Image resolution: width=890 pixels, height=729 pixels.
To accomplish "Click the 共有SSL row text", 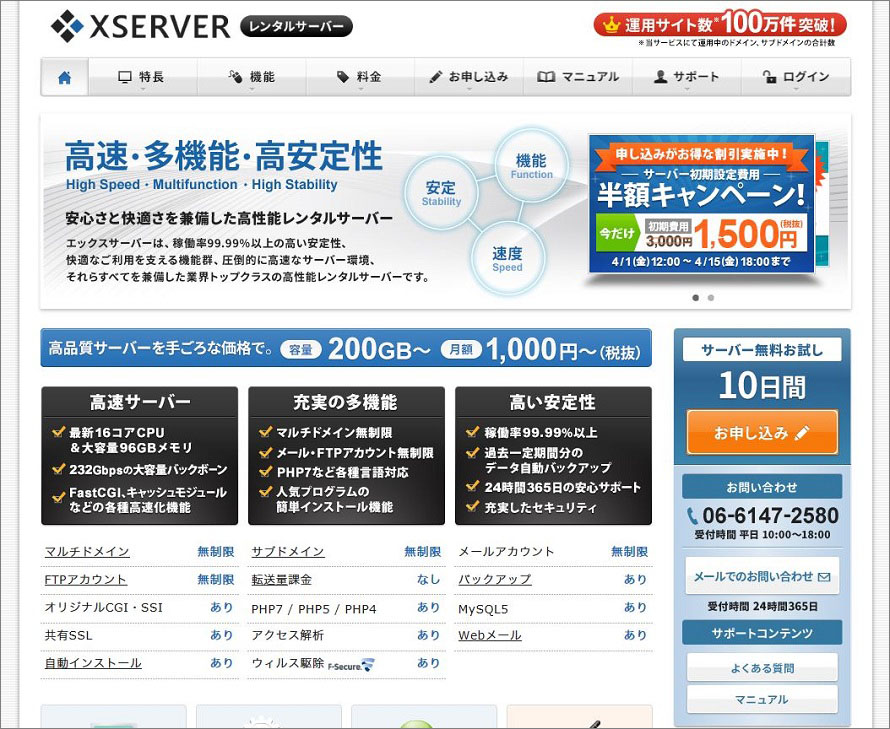I will point(68,635).
